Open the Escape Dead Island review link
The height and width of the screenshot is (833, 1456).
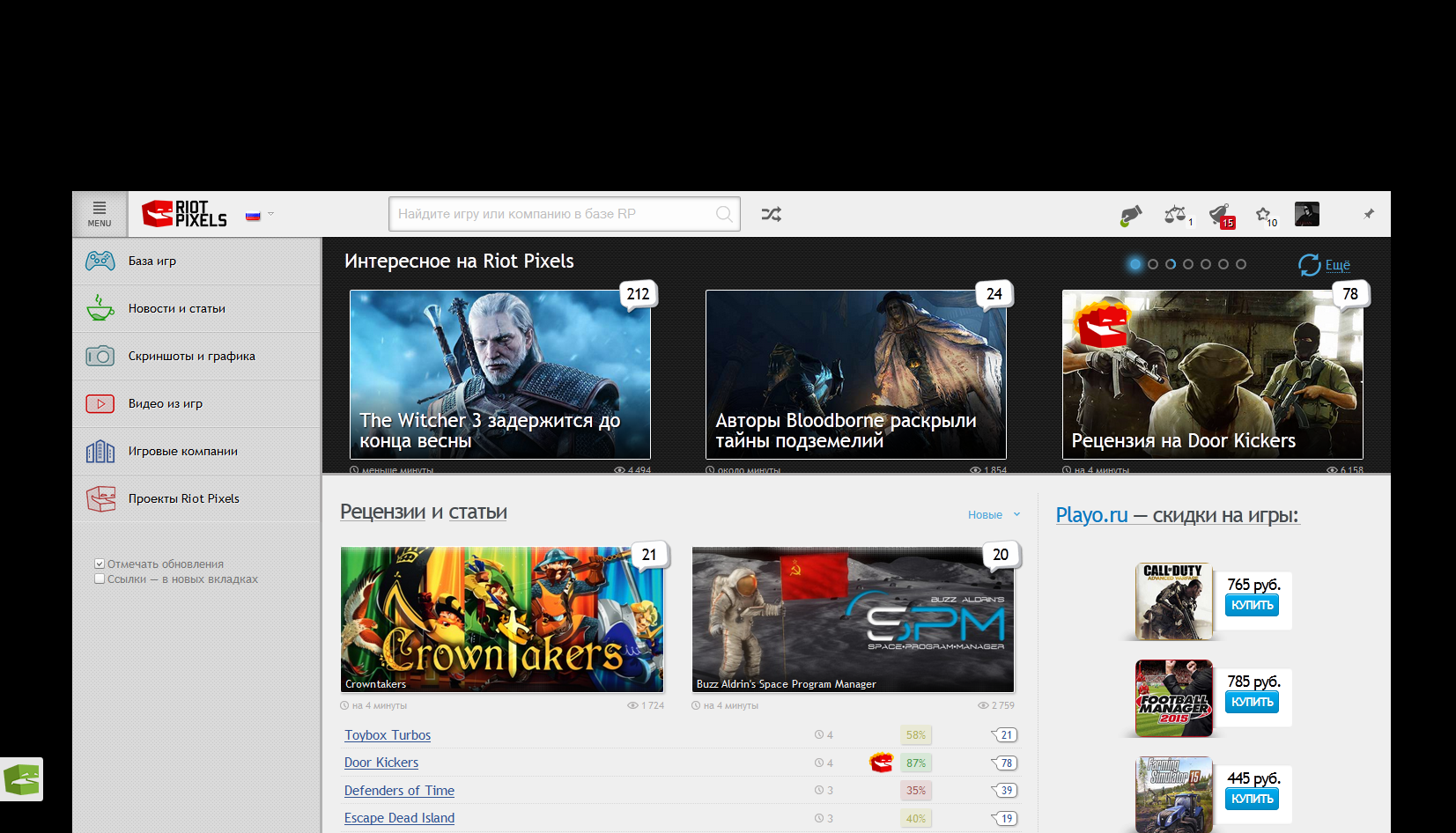399,818
